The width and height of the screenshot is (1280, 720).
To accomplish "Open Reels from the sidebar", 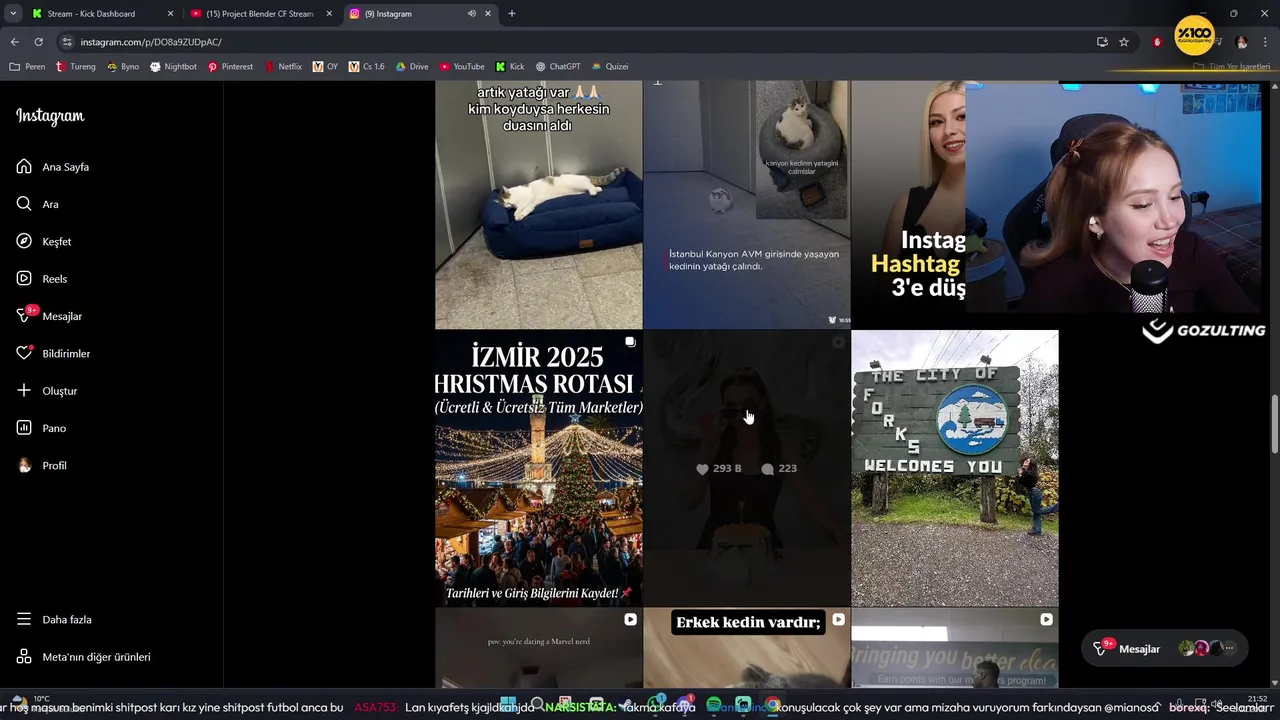I will coord(42,279).
